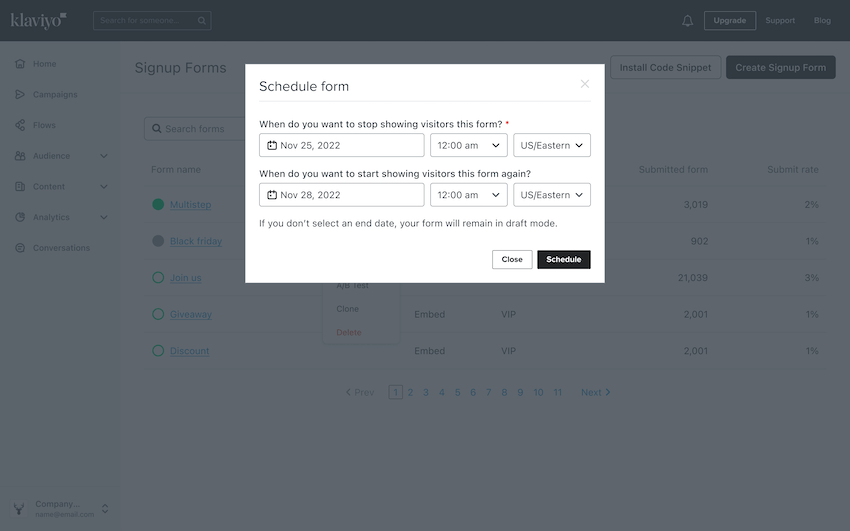Open the company account switcher arrows
This screenshot has height=531, width=850.
pos(105,509)
